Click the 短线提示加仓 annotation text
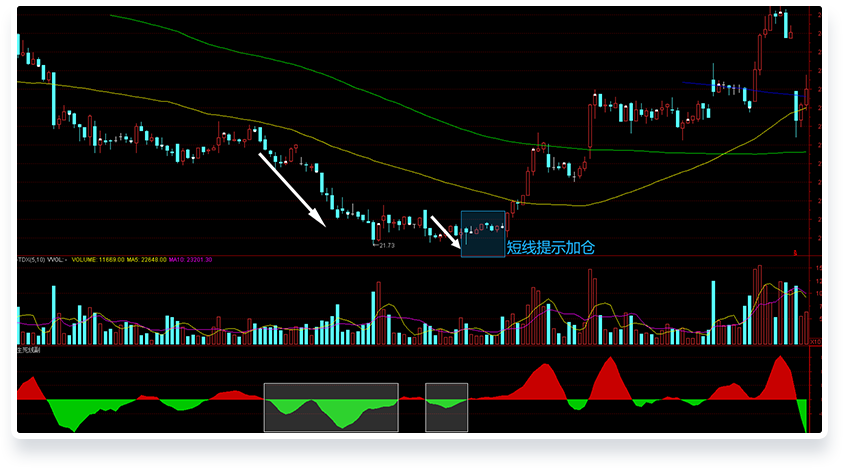The width and height of the screenshot is (843, 468). pos(550,247)
